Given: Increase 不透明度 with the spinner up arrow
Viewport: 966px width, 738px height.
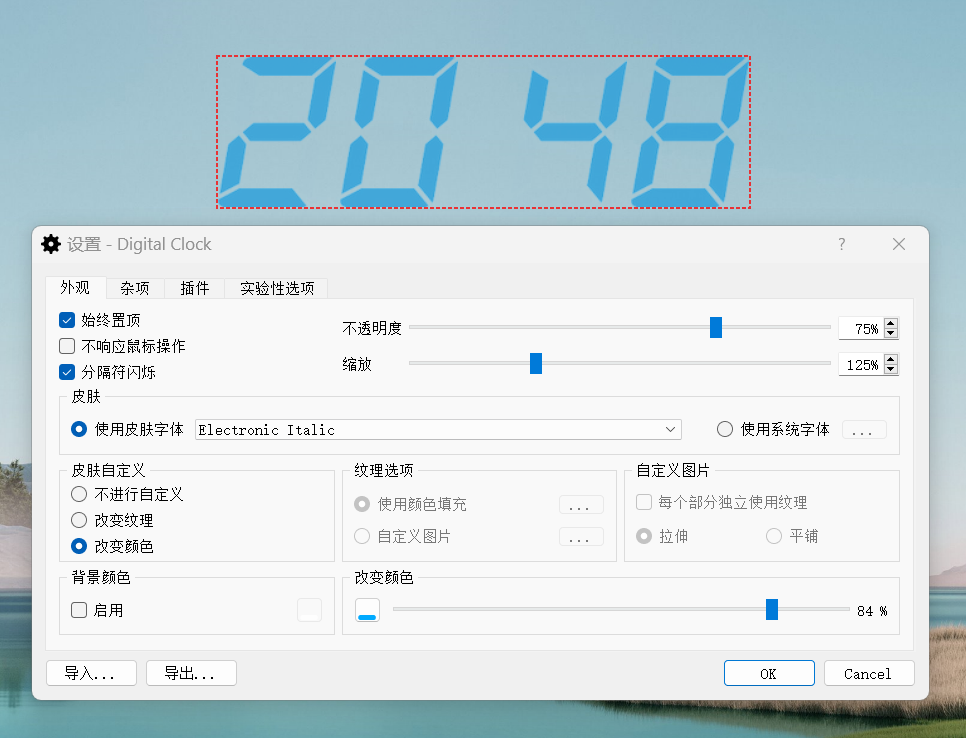Looking at the screenshot, I should pyautogui.click(x=891, y=323).
